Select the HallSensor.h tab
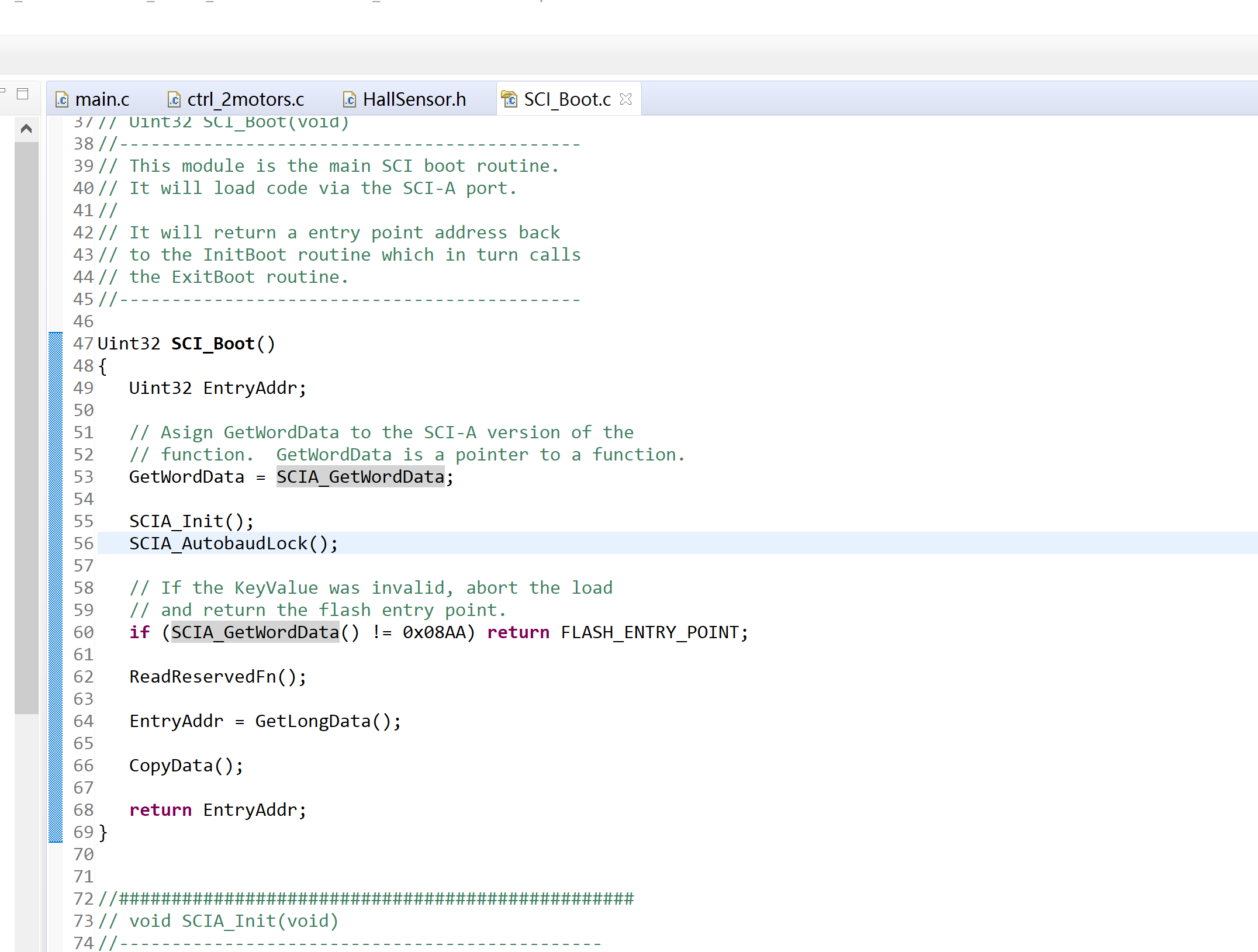Screen dimensions: 1258x952 coord(414,100)
